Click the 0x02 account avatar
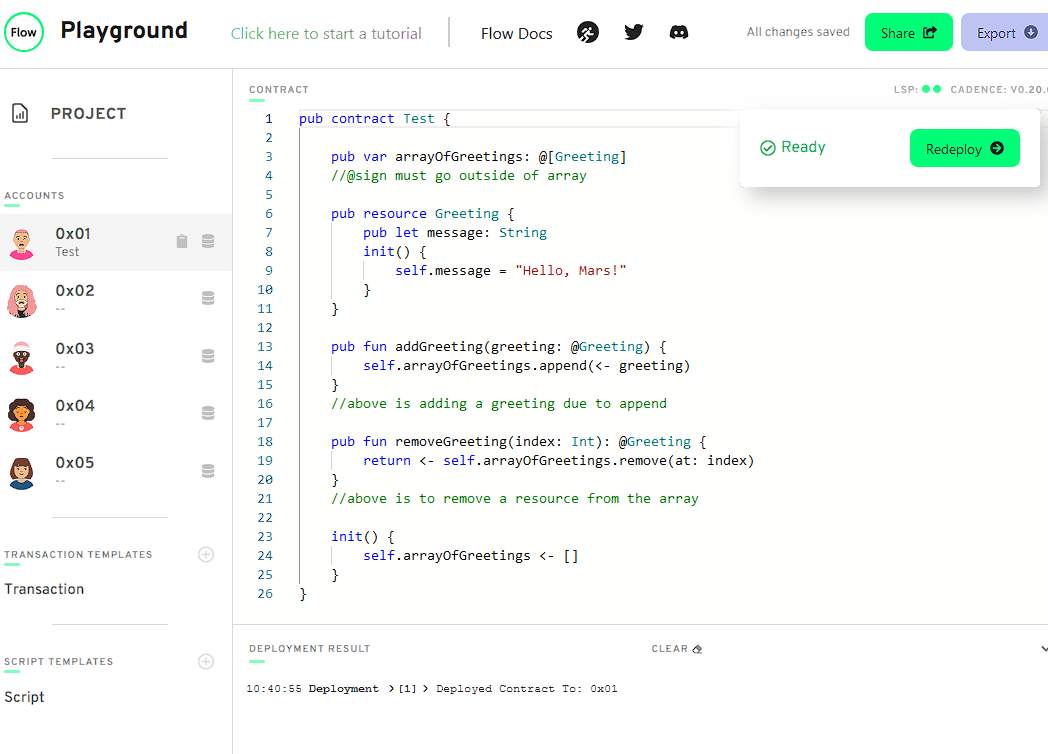1048x754 pixels. click(x=21, y=300)
